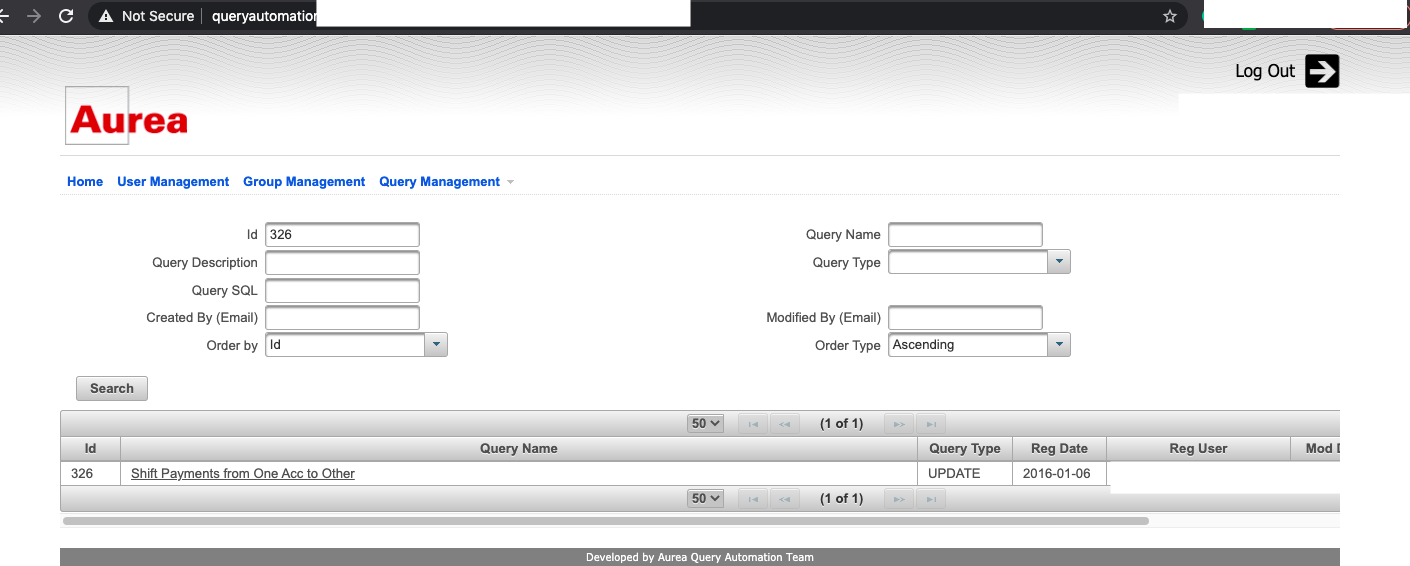Open the User Management menu item
This screenshot has width=1410, height=566.
coord(173,182)
